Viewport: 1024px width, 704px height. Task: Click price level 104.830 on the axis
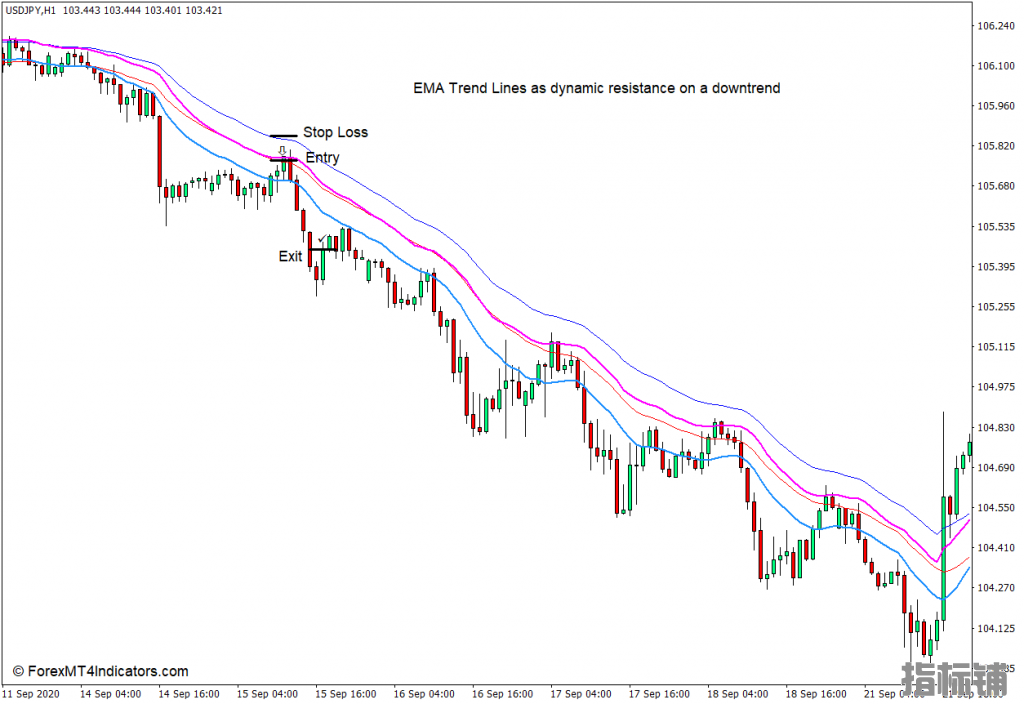(x=996, y=428)
